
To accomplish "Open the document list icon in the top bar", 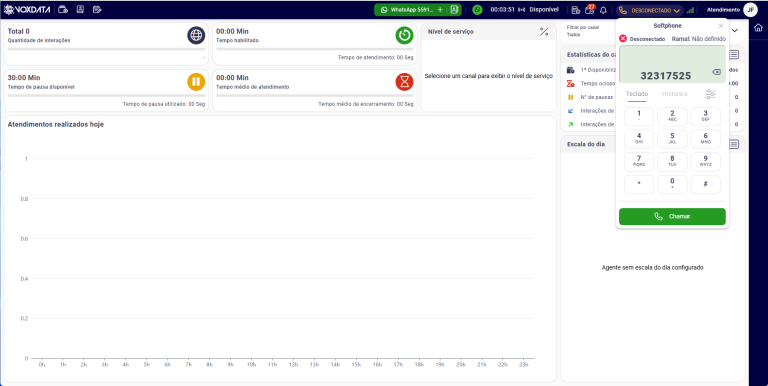I will (576, 10).
